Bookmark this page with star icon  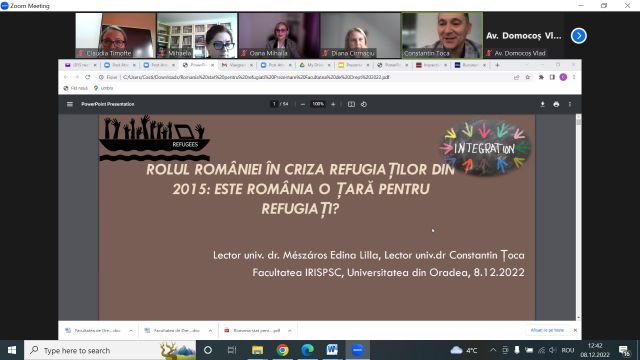coord(528,77)
